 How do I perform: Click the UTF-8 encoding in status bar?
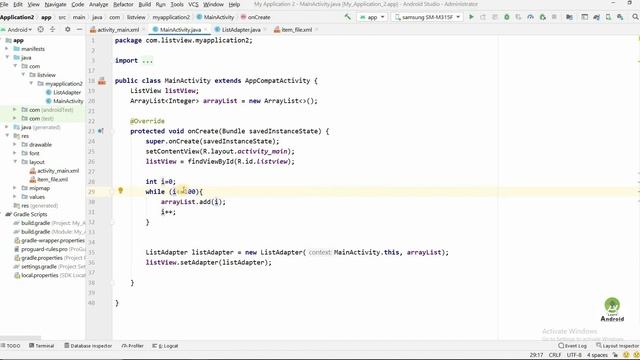click(x=574, y=355)
